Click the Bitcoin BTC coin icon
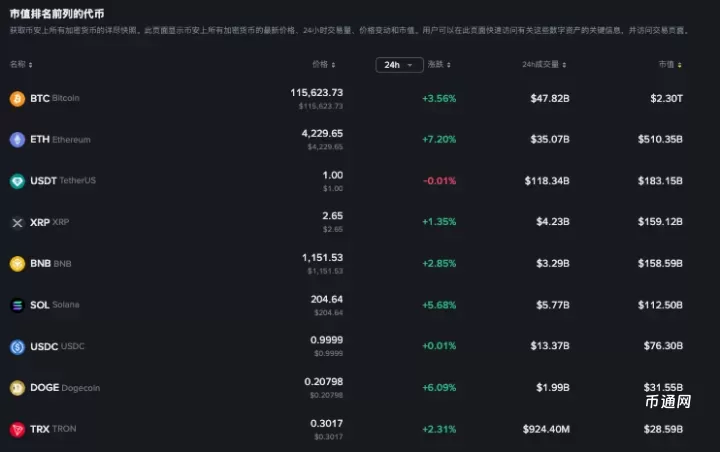 pos(17,99)
